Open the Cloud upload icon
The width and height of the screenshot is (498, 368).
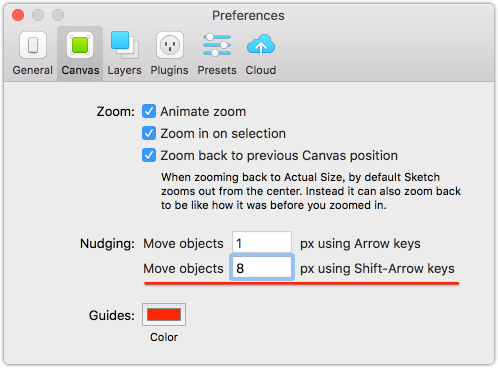pyautogui.click(x=261, y=46)
